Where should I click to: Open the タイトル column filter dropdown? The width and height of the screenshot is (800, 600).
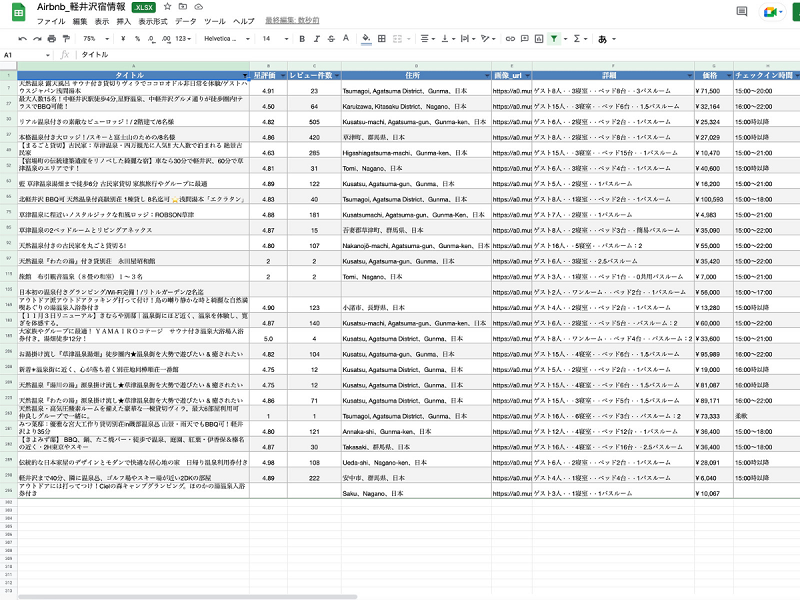[x=245, y=76]
